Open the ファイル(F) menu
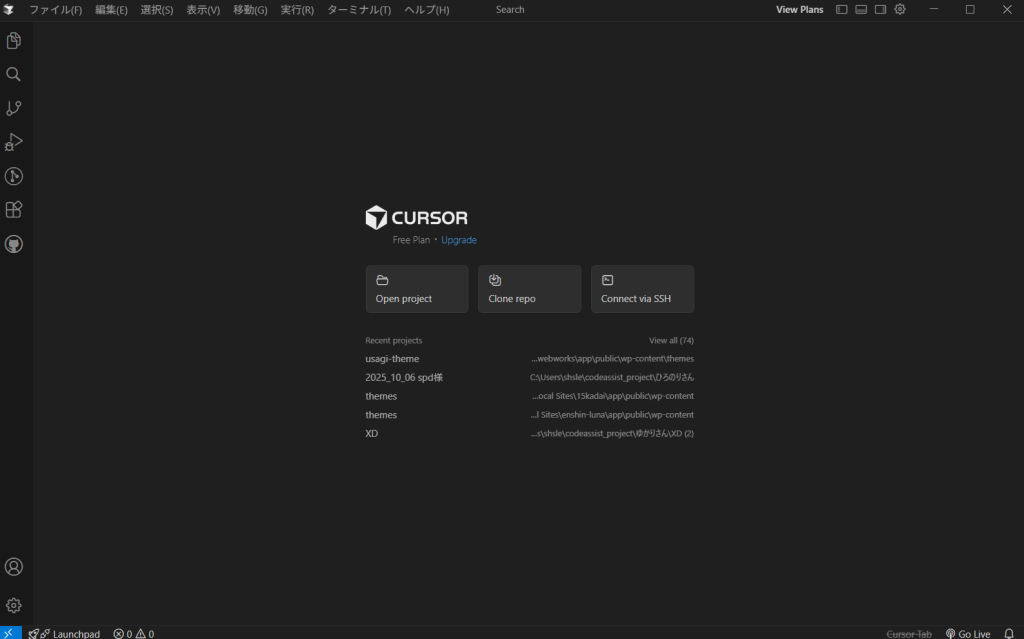This screenshot has width=1024, height=639. pos(55,10)
